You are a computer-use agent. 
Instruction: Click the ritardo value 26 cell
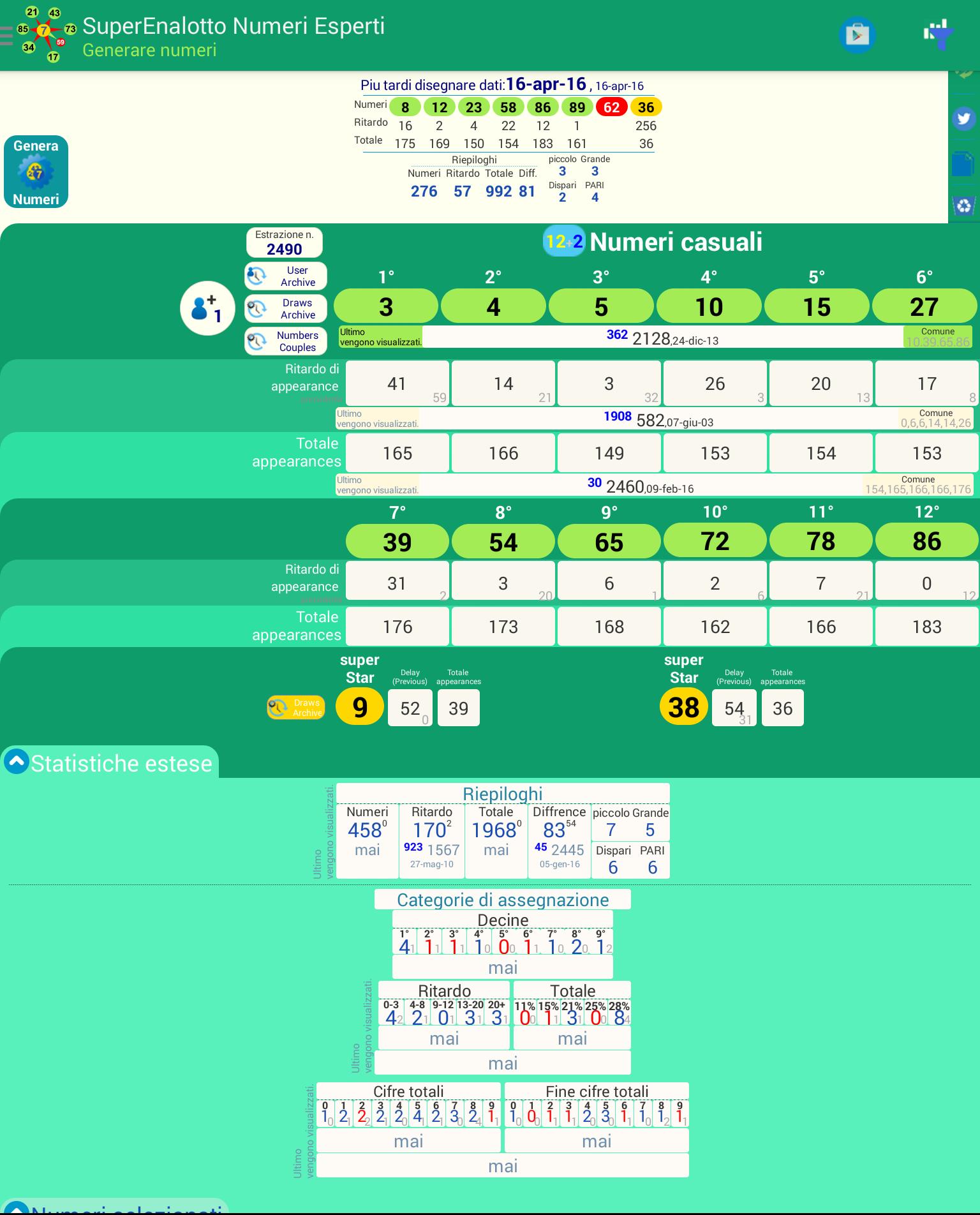pyautogui.click(x=715, y=383)
